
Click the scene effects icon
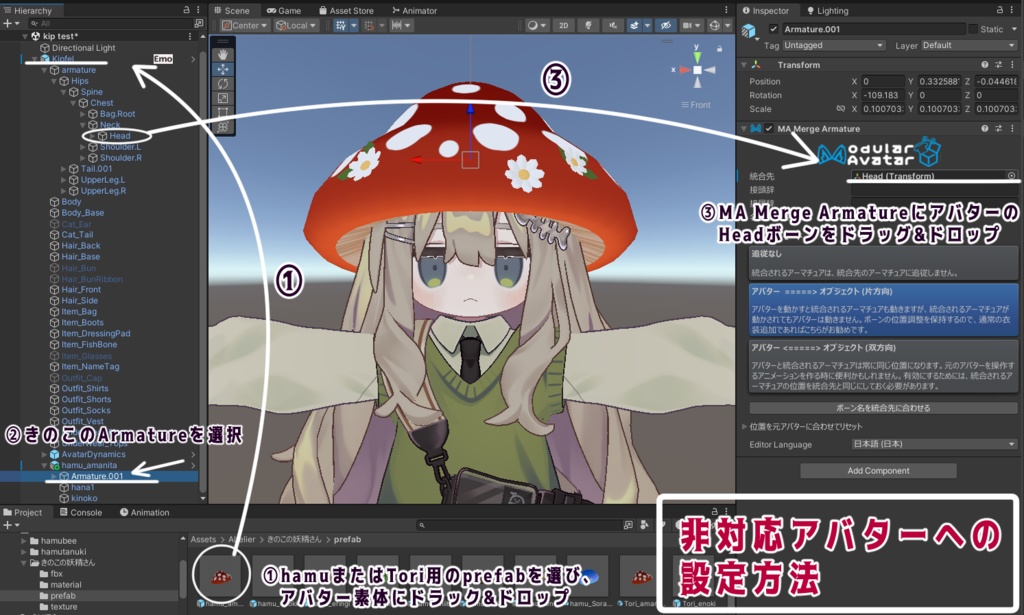(634, 25)
